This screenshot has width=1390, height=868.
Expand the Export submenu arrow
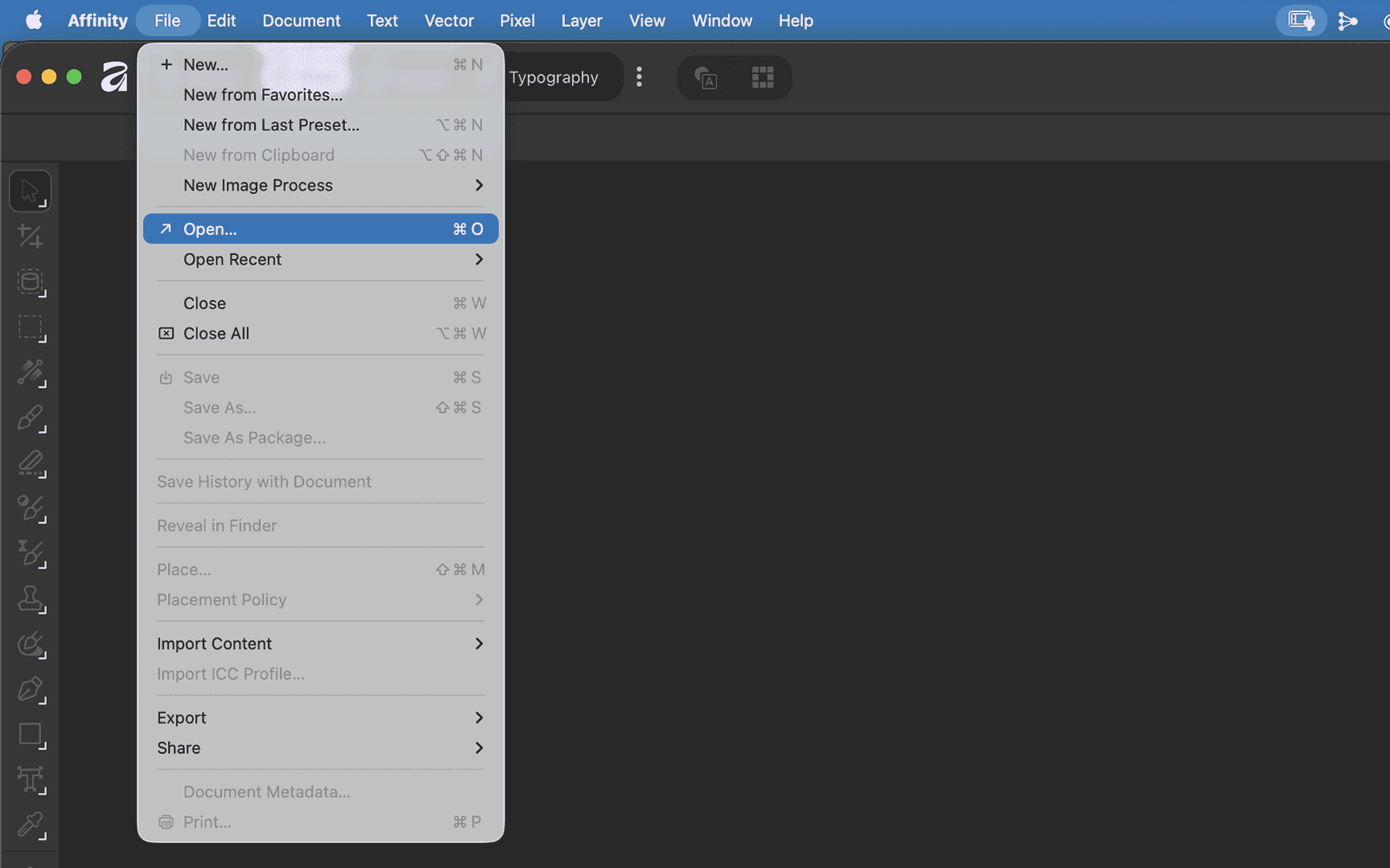pyautogui.click(x=479, y=718)
